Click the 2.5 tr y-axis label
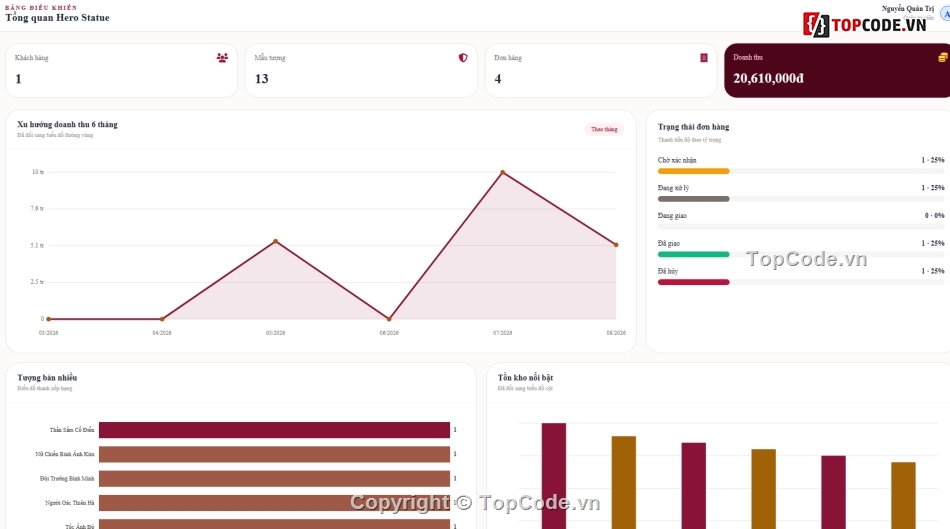Image resolution: width=950 pixels, height=529 pixels. coord(37,282)
